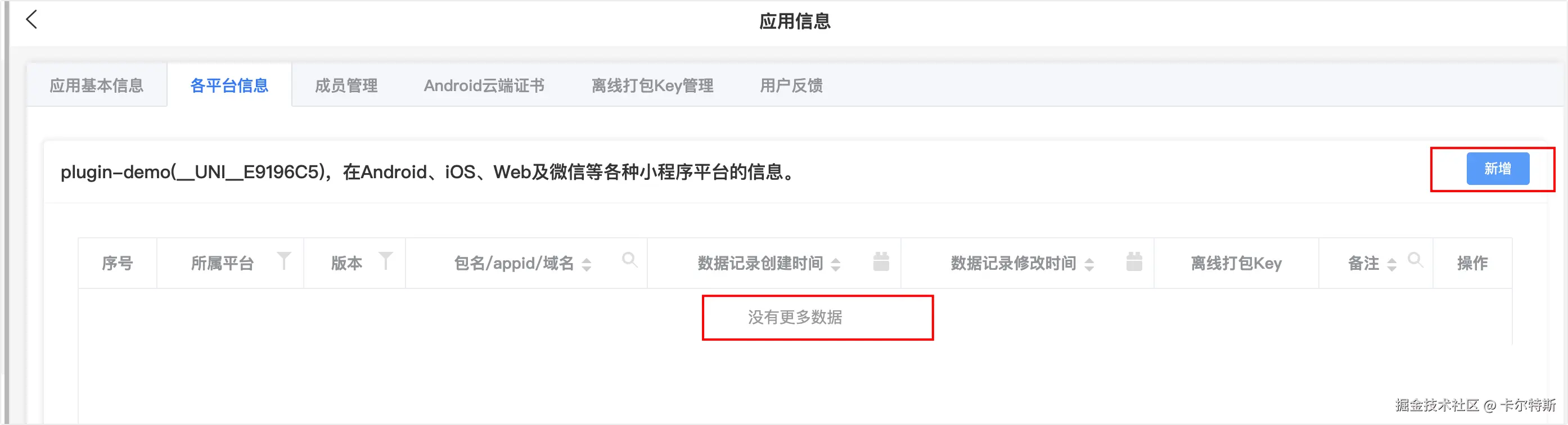Go to Android云端证书 tab

(484, 85)
